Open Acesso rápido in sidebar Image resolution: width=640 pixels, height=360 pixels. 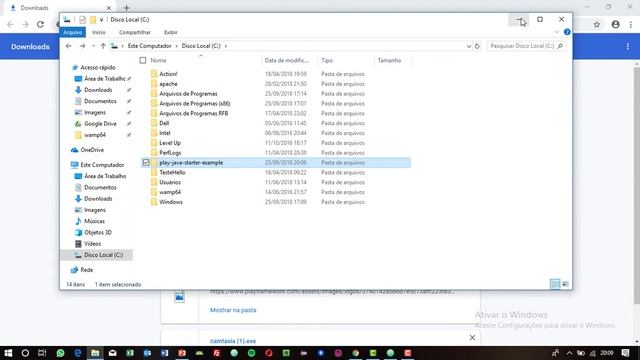tap(98, 67)
